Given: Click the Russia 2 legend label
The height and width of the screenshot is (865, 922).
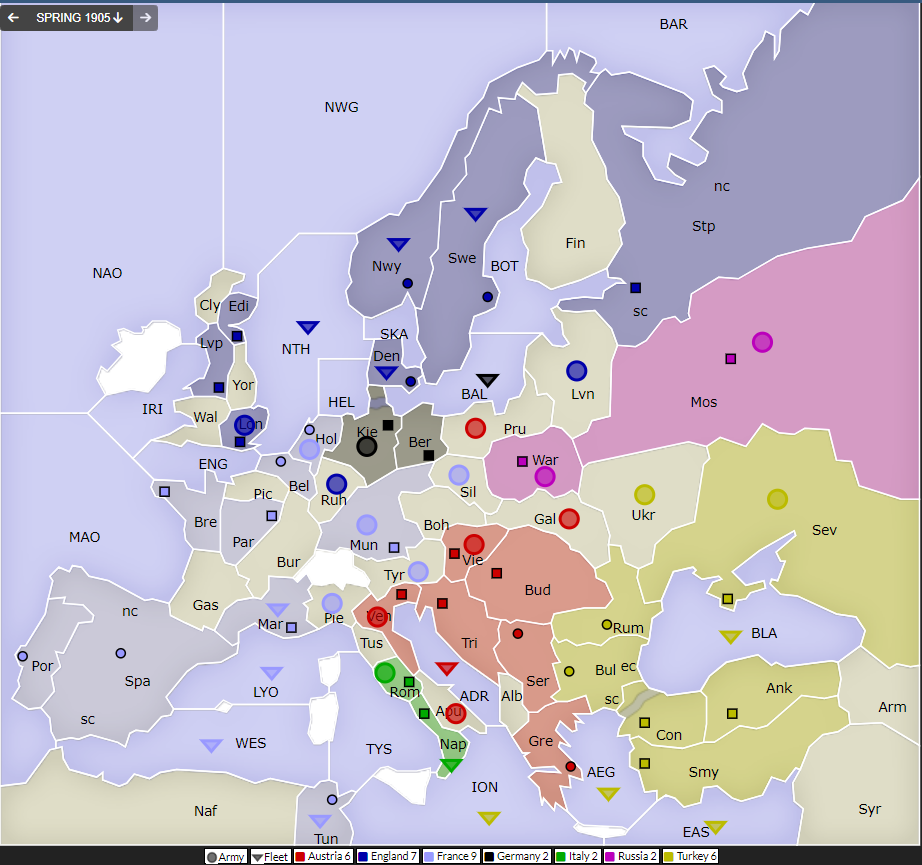Looking at the screenshot, I should [636, 857].
